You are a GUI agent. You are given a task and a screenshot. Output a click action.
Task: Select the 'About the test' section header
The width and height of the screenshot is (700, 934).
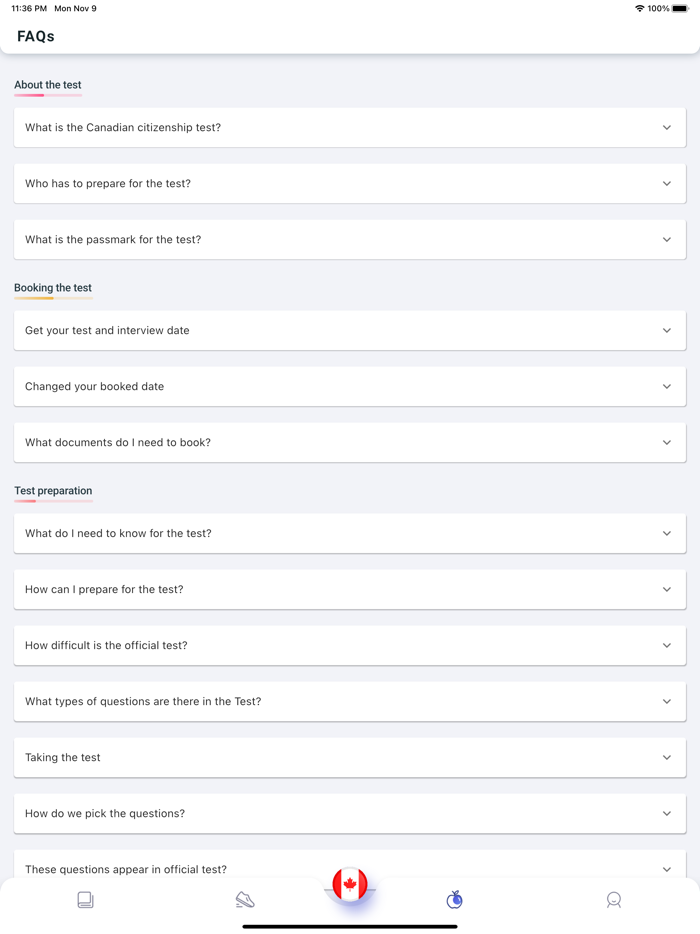click(47, 85)
